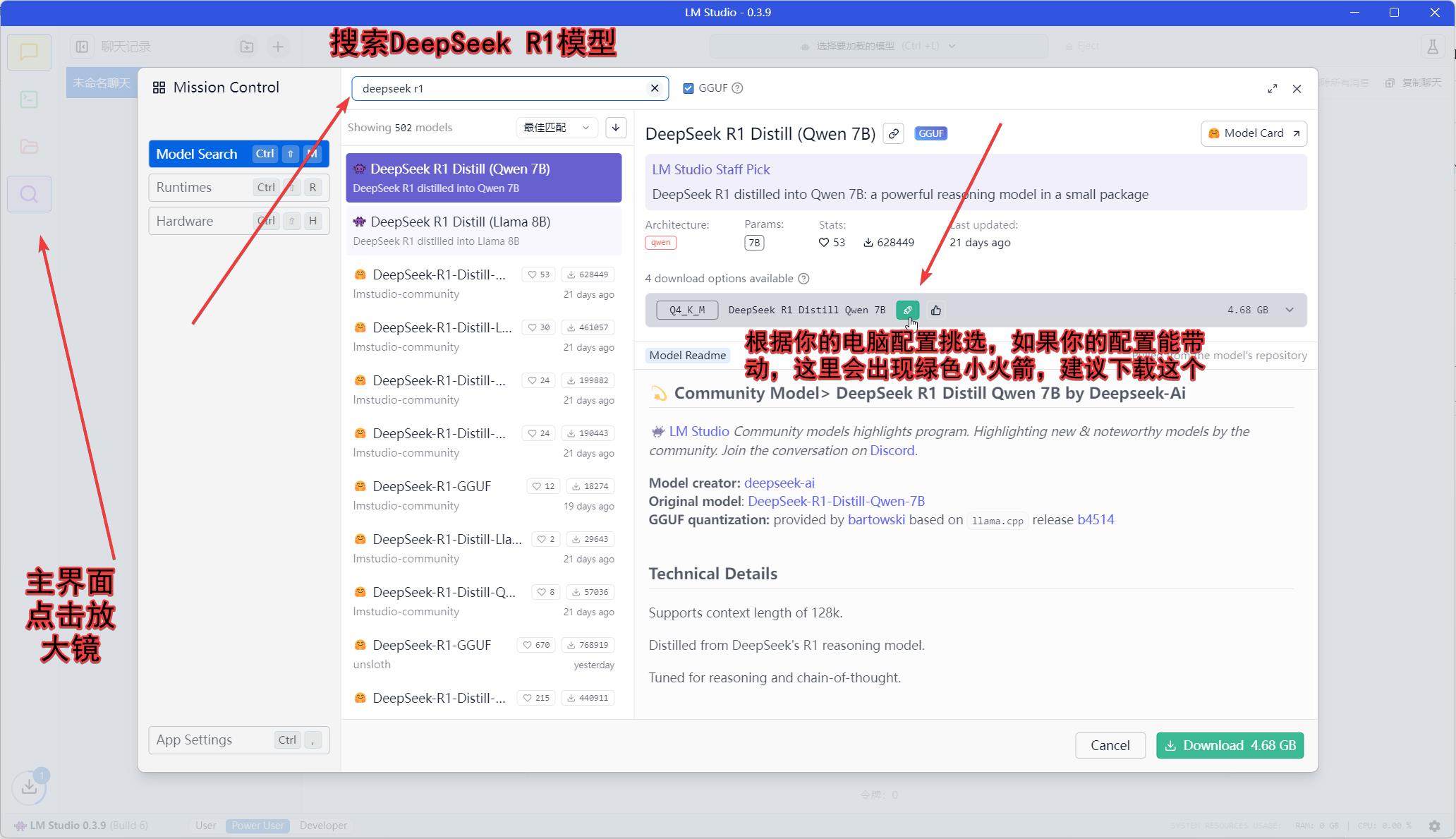Open the bartowski link

(x=876, y=520)
